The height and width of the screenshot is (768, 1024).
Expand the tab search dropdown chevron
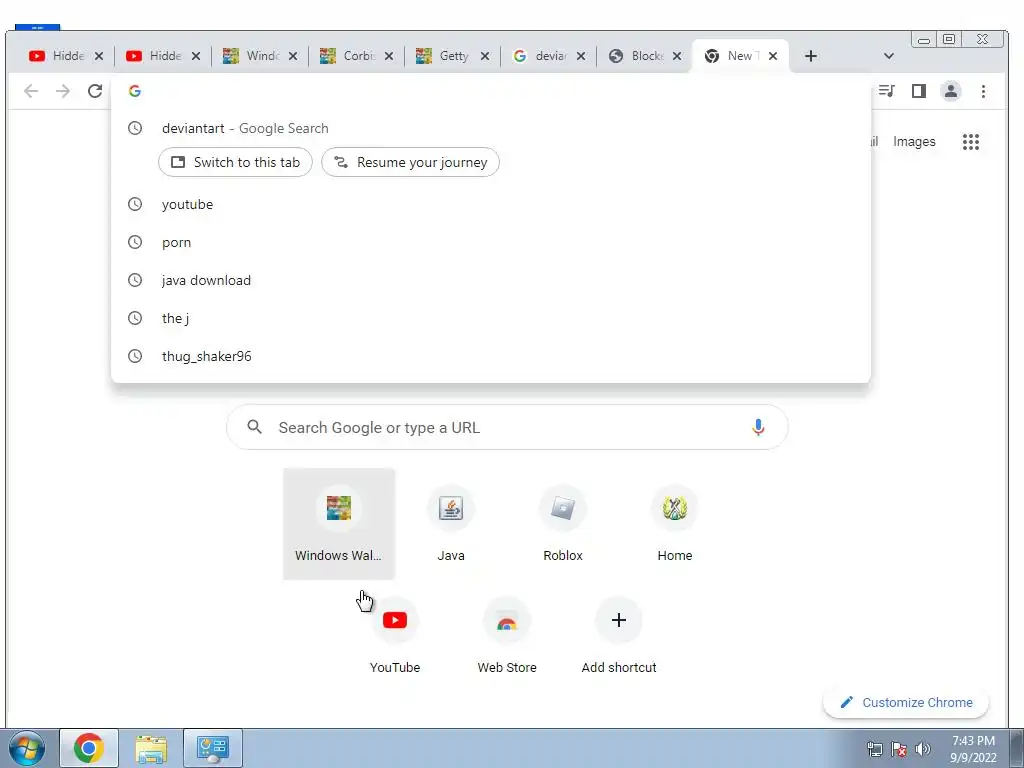[x=888, y=56]
